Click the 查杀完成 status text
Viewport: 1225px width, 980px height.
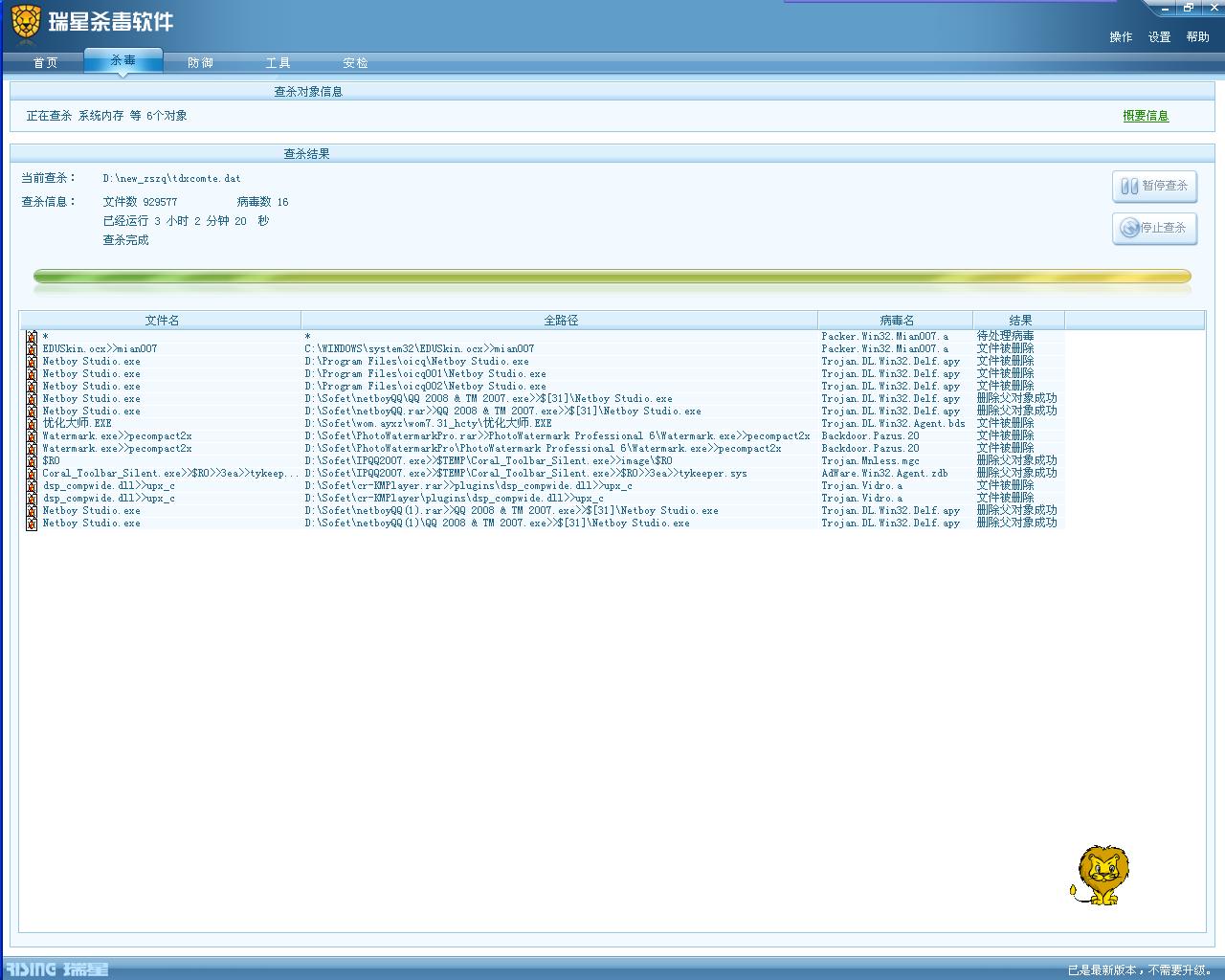(125, 240)
